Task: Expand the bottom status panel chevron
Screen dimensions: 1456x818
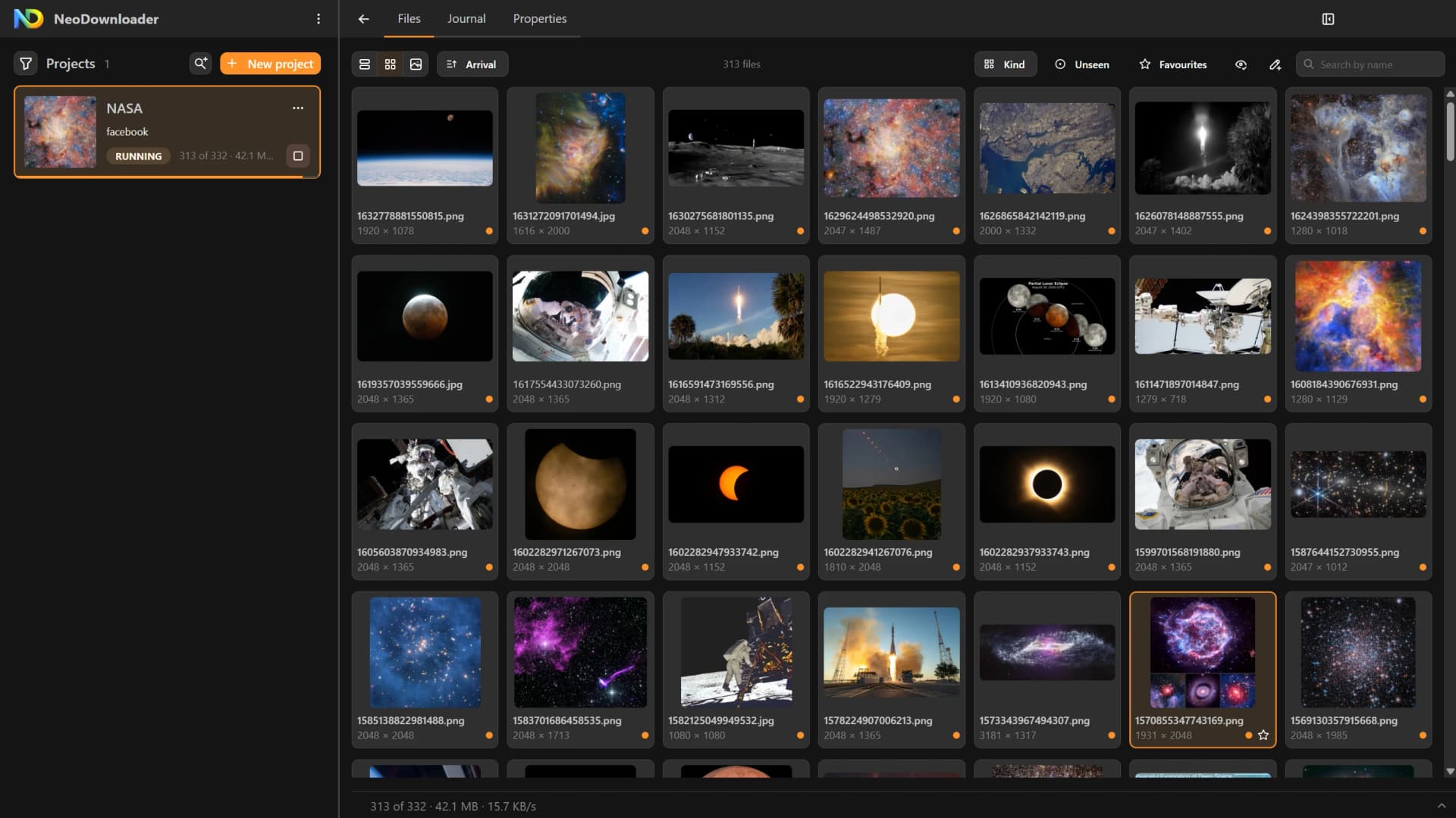Action: [1441, 806]
